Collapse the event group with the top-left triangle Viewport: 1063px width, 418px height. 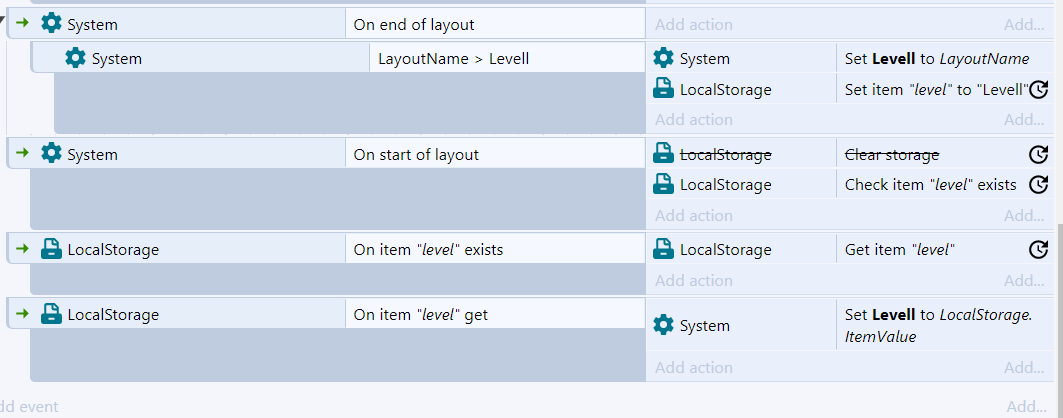[x=3, y=19]
